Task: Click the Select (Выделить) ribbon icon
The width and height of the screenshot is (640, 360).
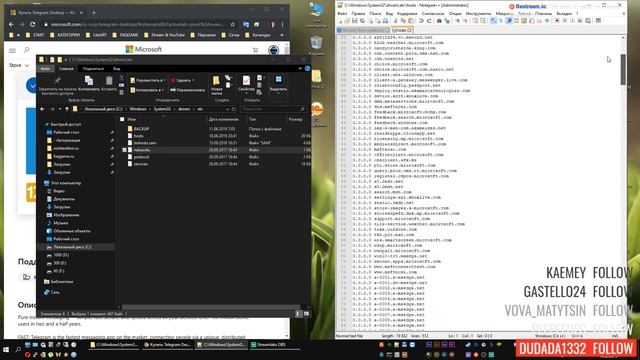Action: (278, 79)
